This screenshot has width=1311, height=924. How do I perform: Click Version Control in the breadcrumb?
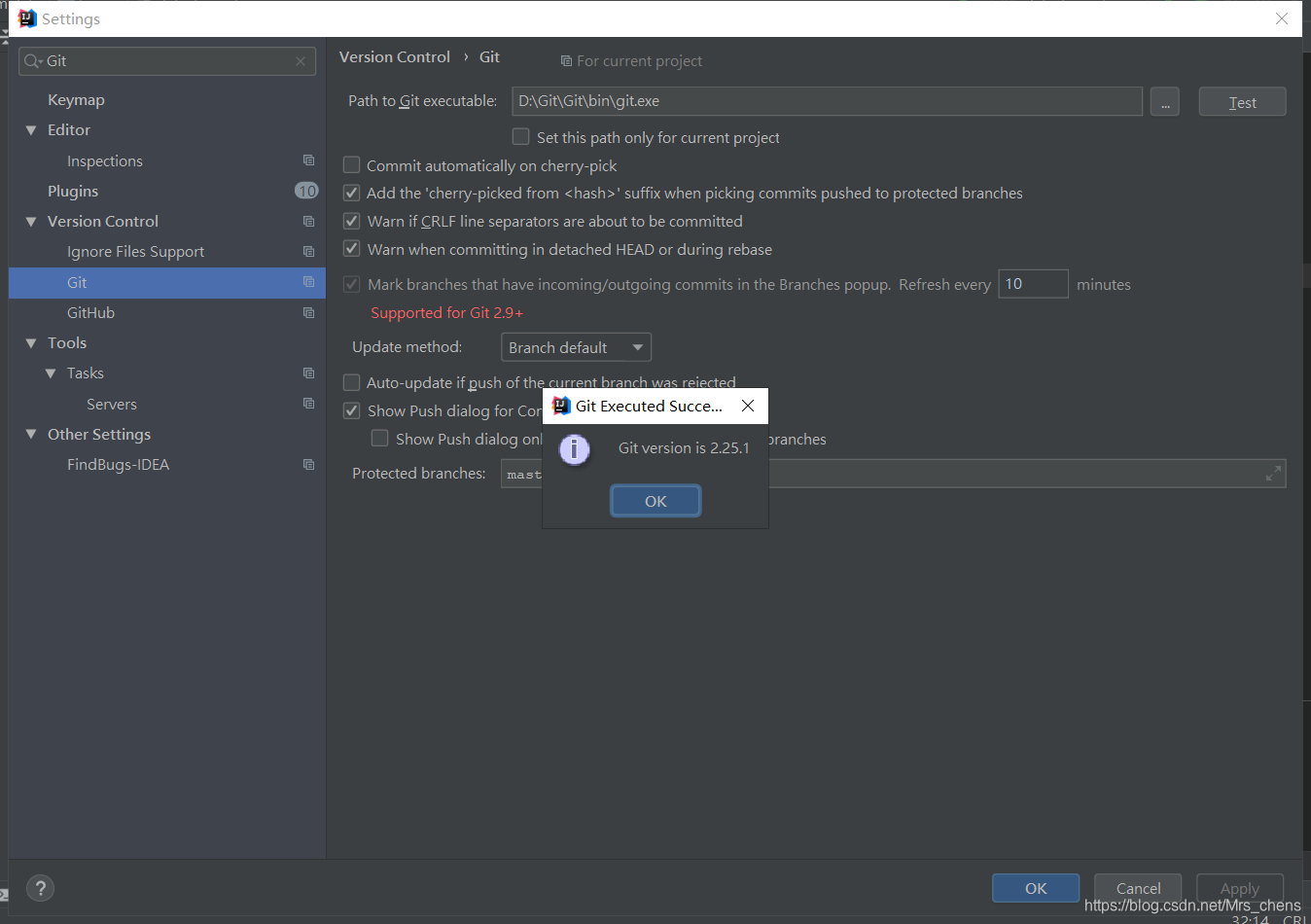pos(394,56)
